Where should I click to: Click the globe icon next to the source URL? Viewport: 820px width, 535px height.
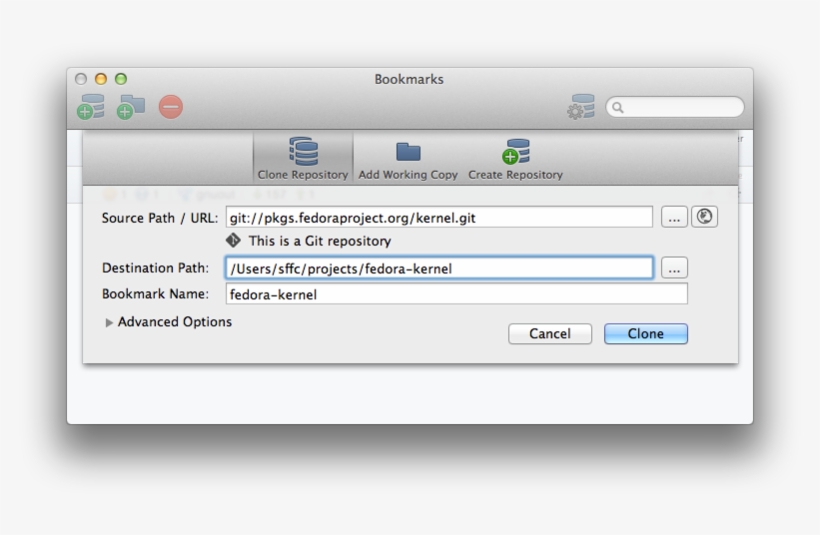point(704,217)
